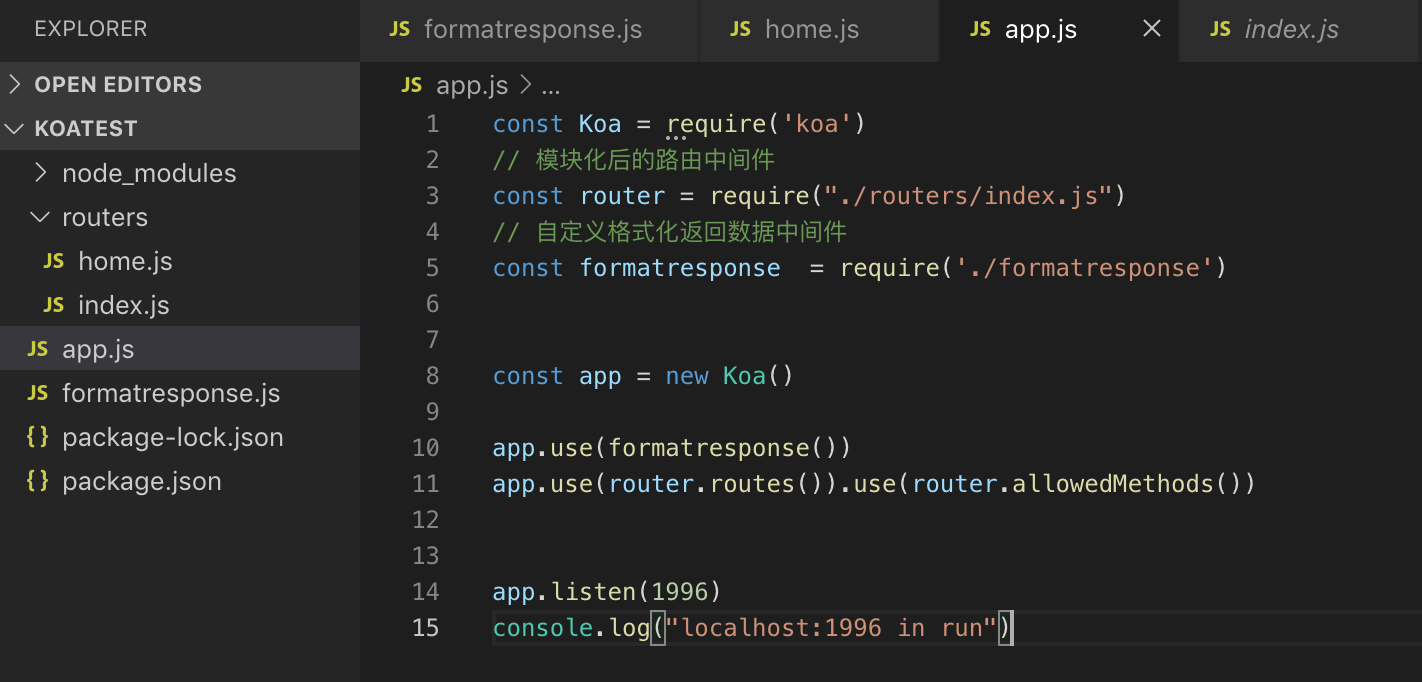Click the JSON braces icon beside package.json
Screen dimensions: 1422x682
click(38, 481)
